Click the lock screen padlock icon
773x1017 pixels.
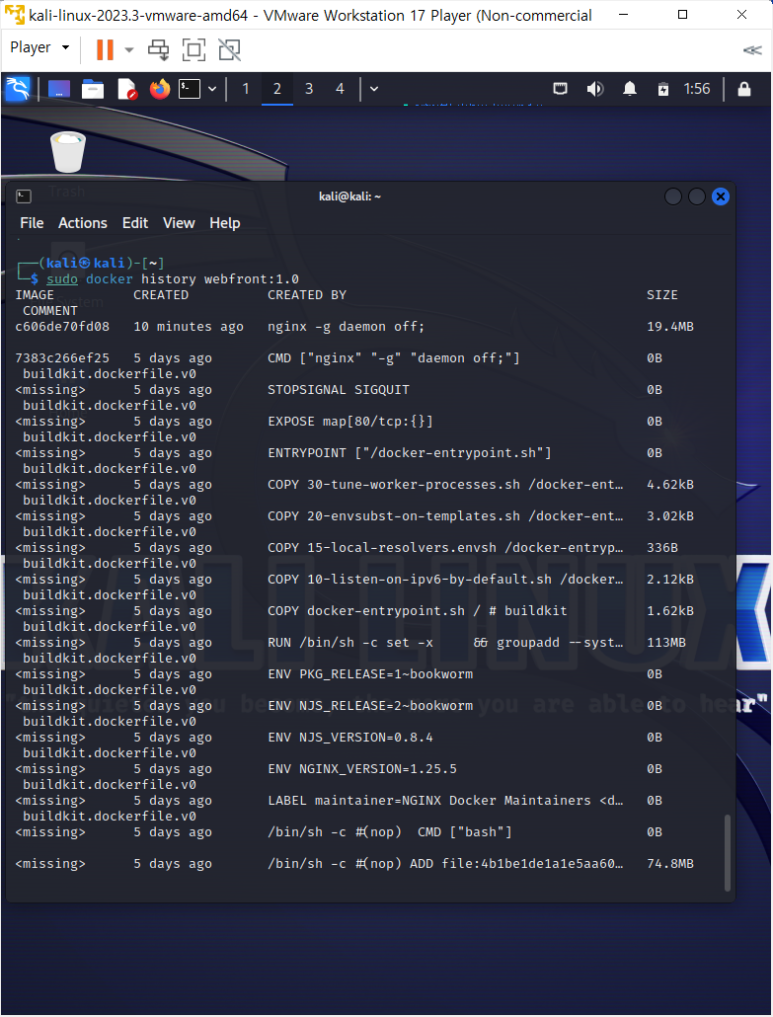click(x=744, y=89)
